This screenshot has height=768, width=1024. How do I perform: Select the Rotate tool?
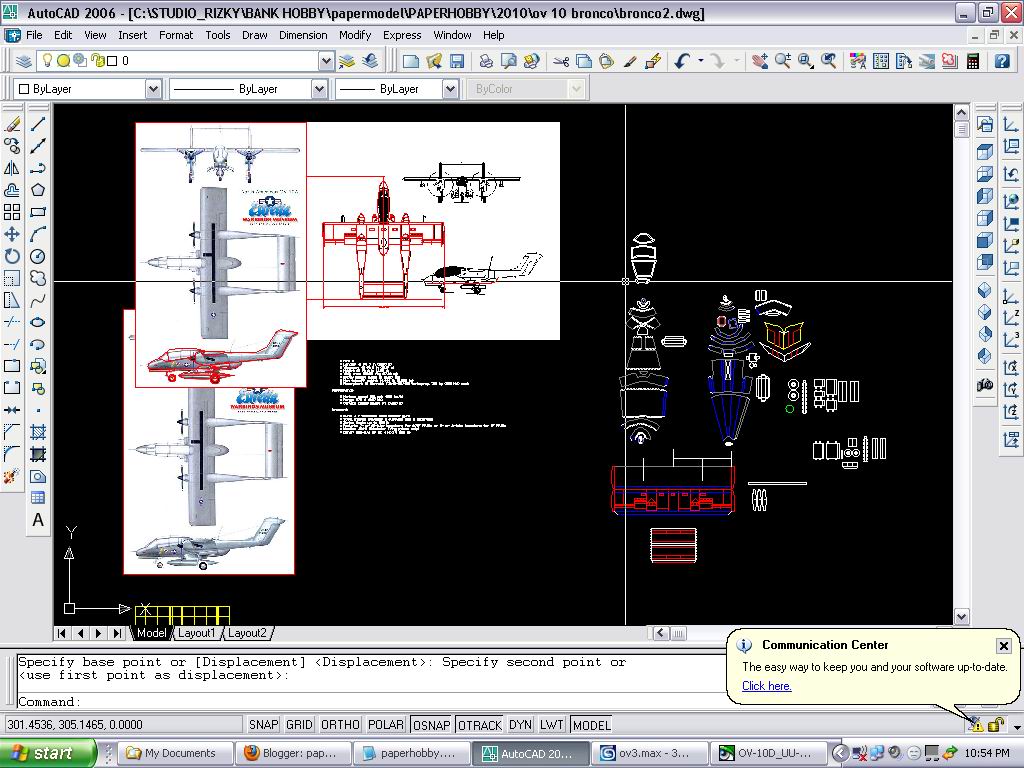point(12,257)
